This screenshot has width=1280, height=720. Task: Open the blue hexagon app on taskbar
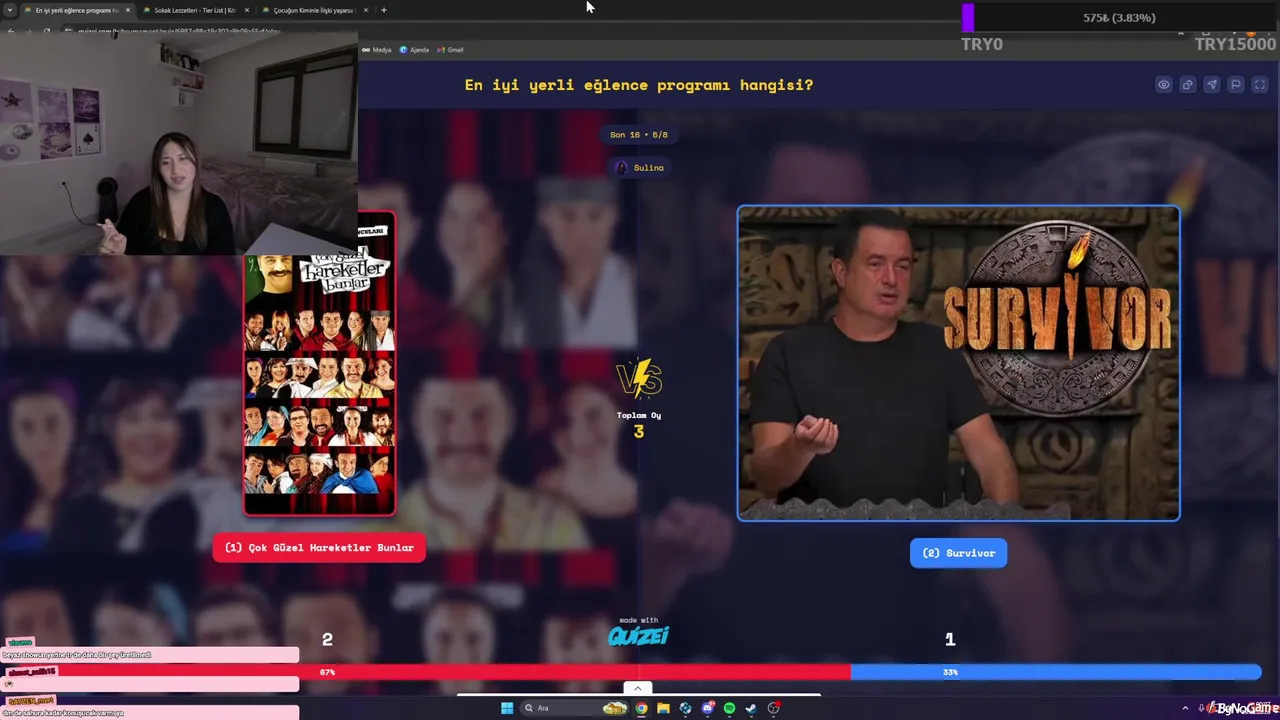click(x=685, y=708)
